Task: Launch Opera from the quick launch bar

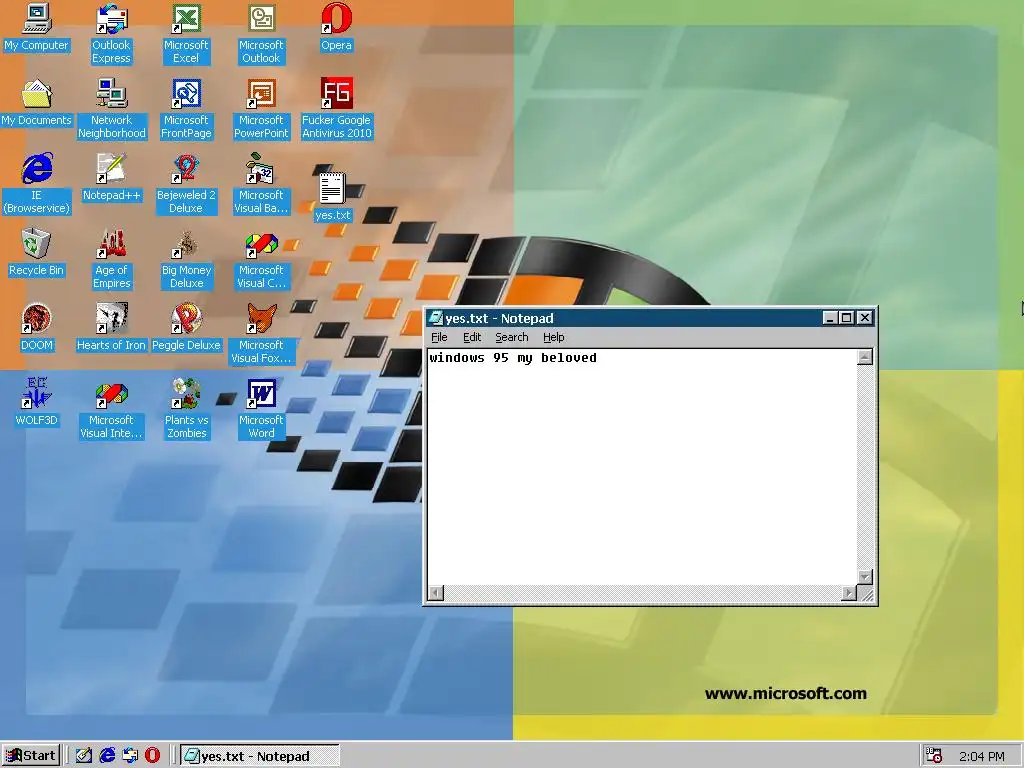Action: coord(152,756)
